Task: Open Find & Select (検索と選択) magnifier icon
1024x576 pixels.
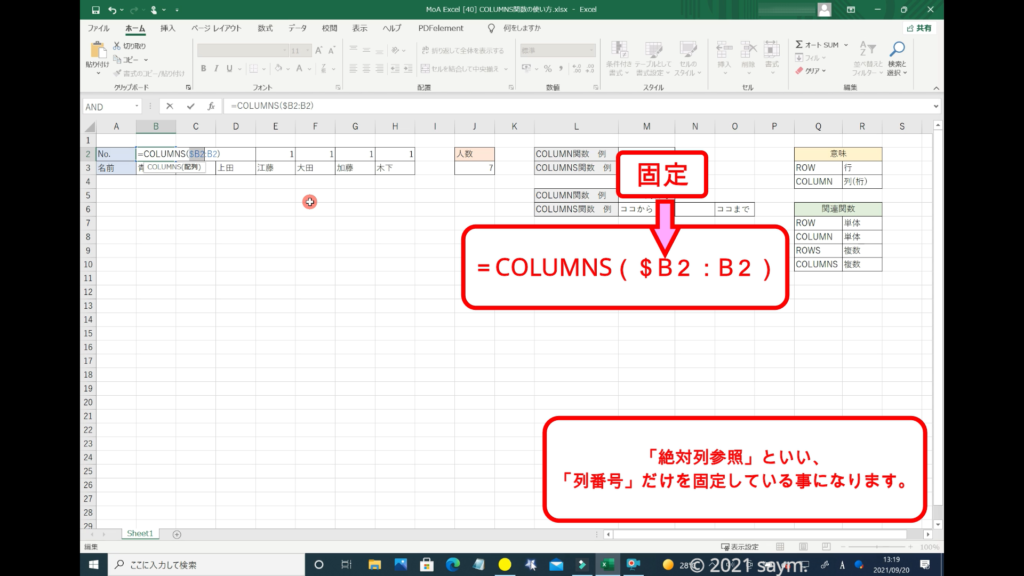Action: click(897, 49)
